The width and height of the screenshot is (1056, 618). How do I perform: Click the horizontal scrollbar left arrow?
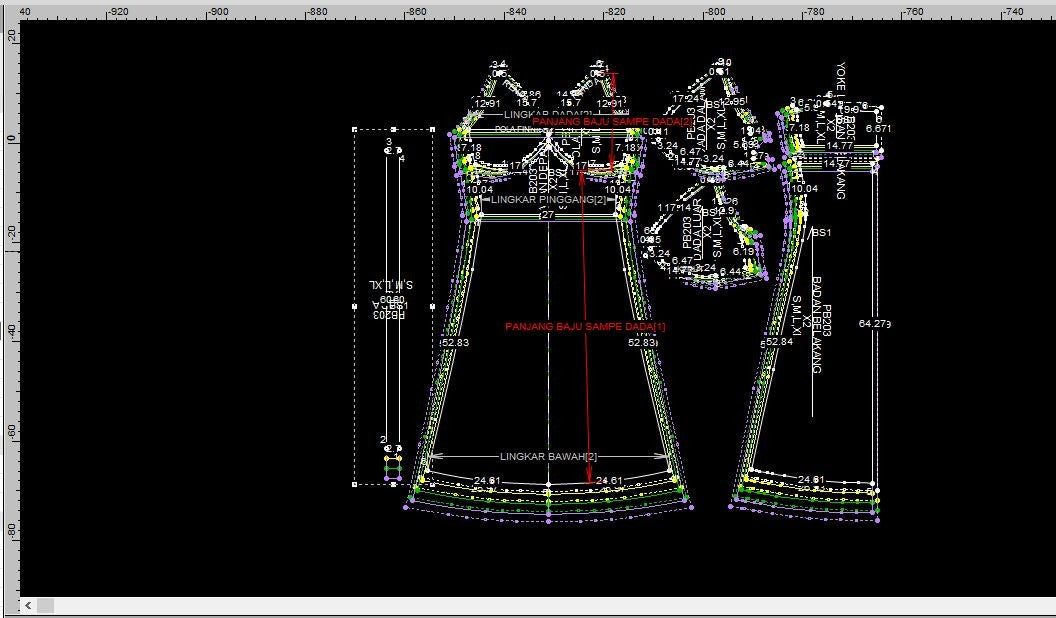point(28,606)
